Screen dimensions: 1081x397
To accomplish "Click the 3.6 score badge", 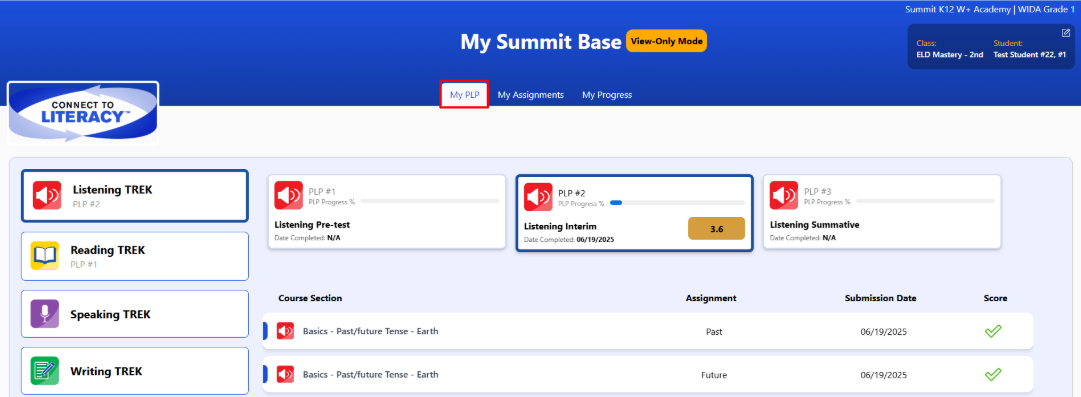I will [716, 229].
